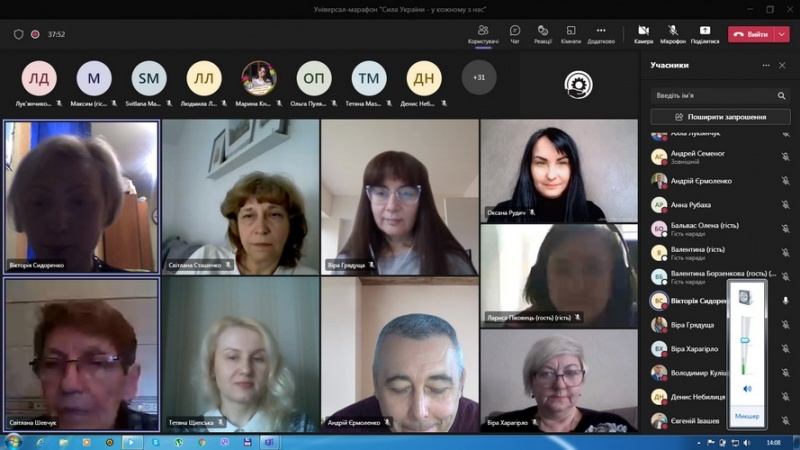Screen dimensions: 800x450
Task: Open the Учасники panel more options (…)
Action: click(x=766, y=65)
